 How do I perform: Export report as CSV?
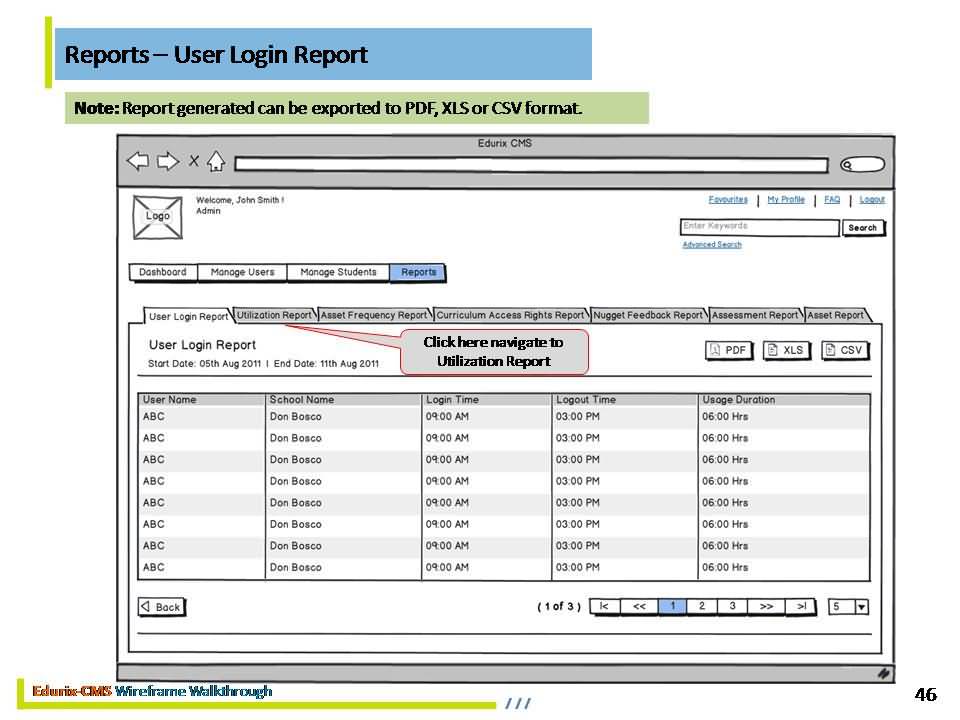click(845, 350)
